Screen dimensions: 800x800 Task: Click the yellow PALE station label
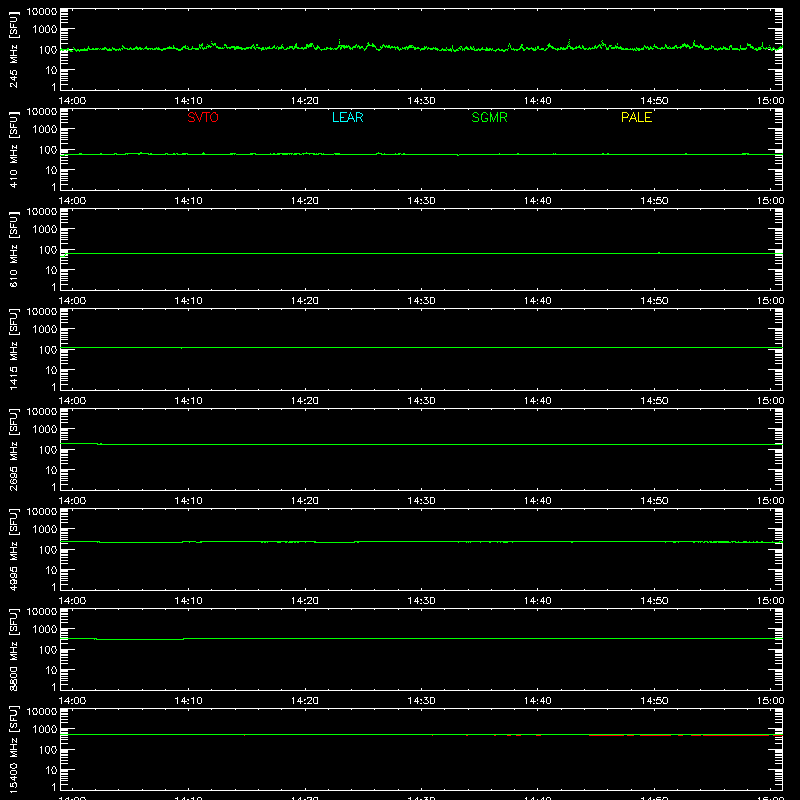coord(636,117)
